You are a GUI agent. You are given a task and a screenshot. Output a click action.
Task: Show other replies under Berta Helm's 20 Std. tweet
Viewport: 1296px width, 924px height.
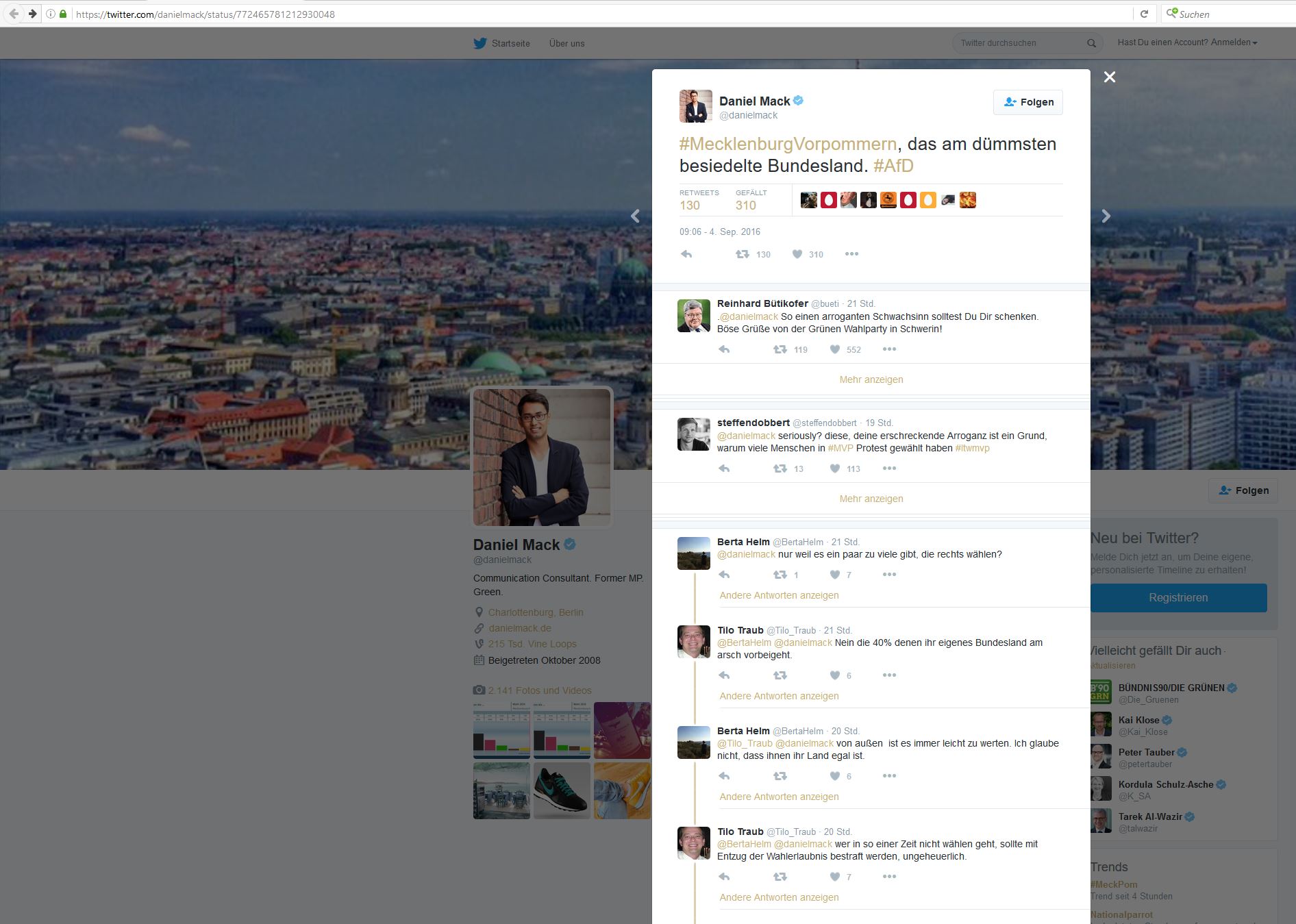coord(779,797)
